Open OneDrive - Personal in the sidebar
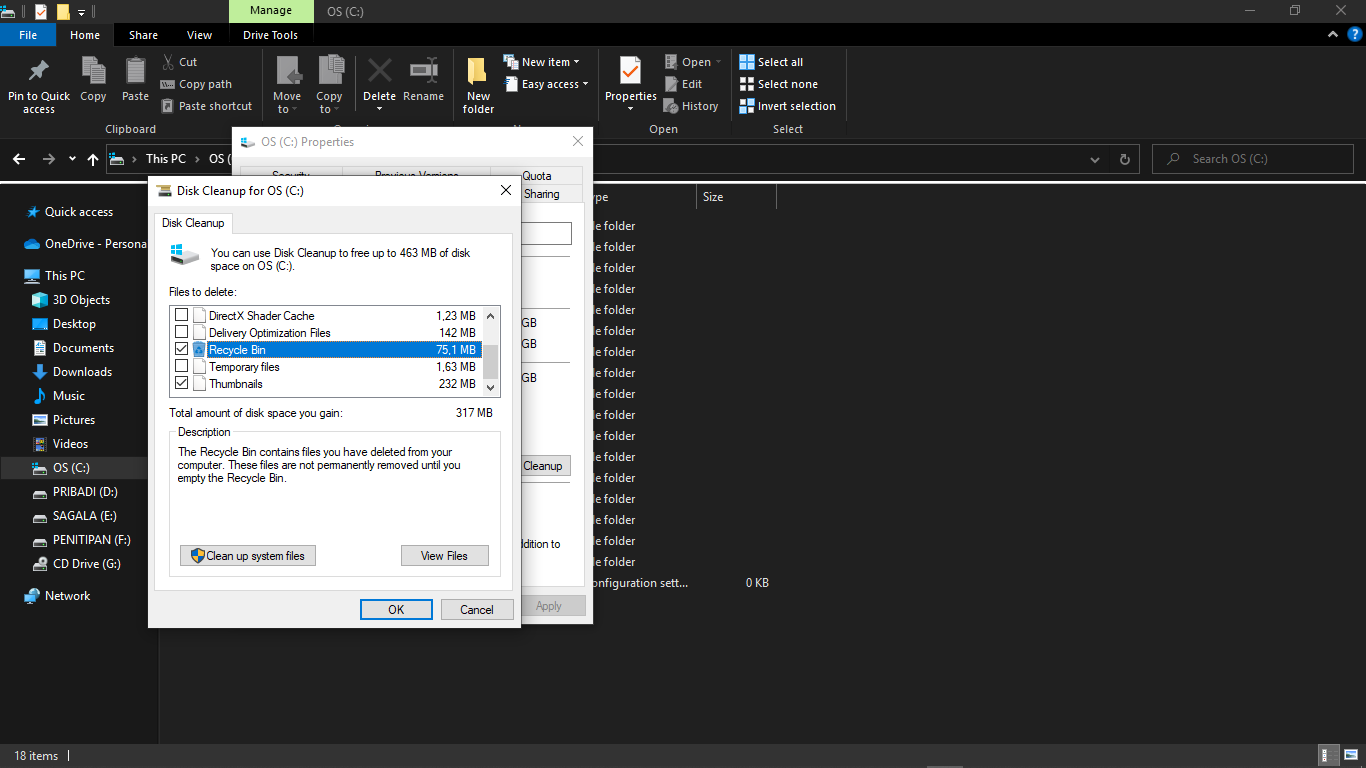 tap(84, 244)
